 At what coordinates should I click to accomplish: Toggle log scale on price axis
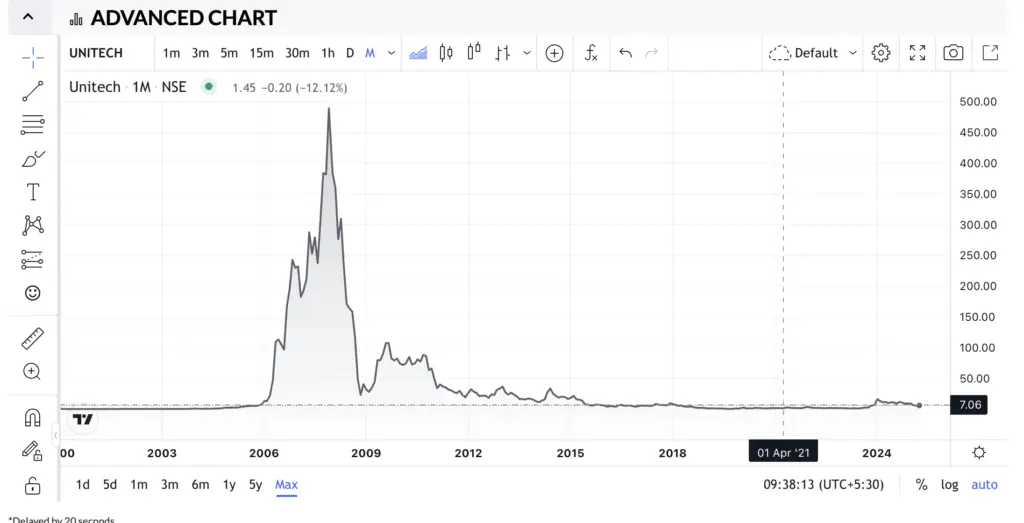pos(949,485)
